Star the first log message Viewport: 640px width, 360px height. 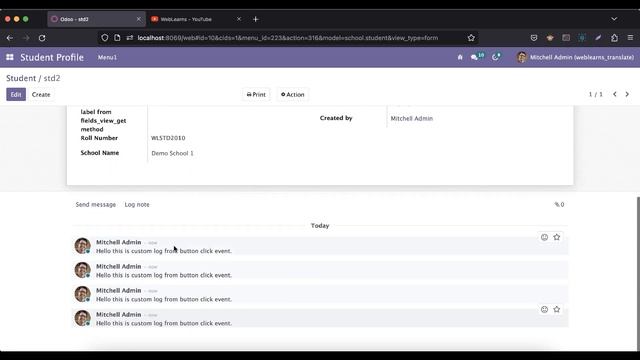click(x=556, y=237)
